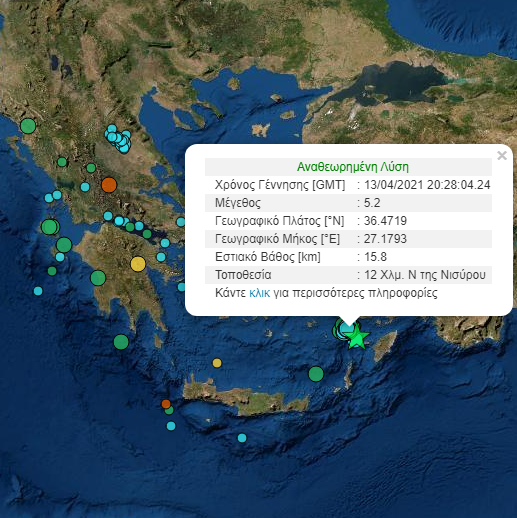Click the cyan marker west of the Ionian islands
Viewport: 517px width, 518px height.
pyautogui.click(x=38, y=291)
